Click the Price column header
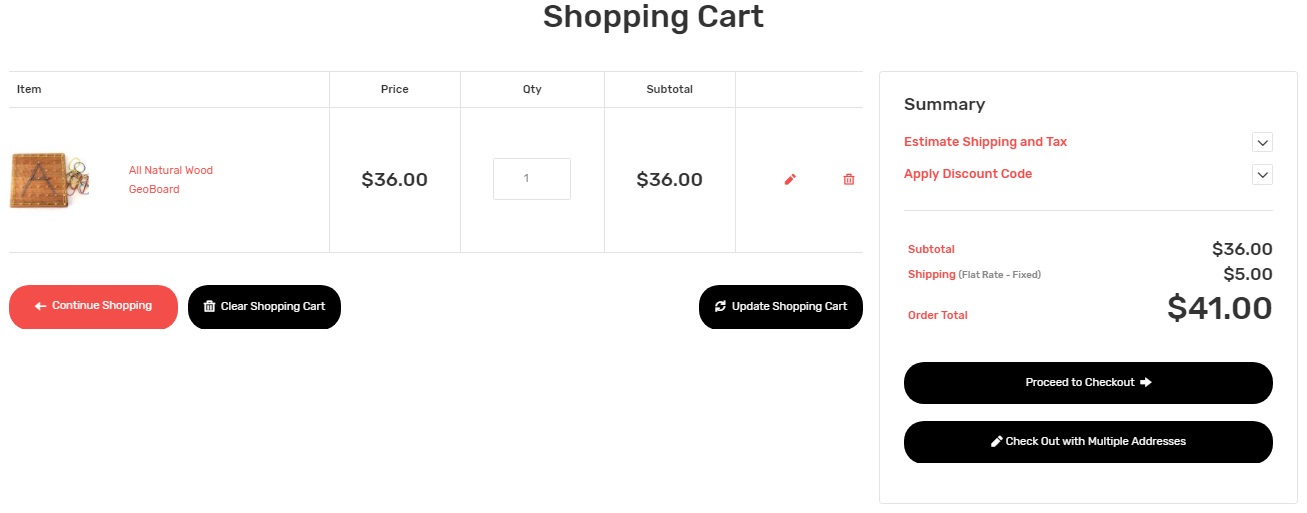1307x513 pixels. (394, 89)
